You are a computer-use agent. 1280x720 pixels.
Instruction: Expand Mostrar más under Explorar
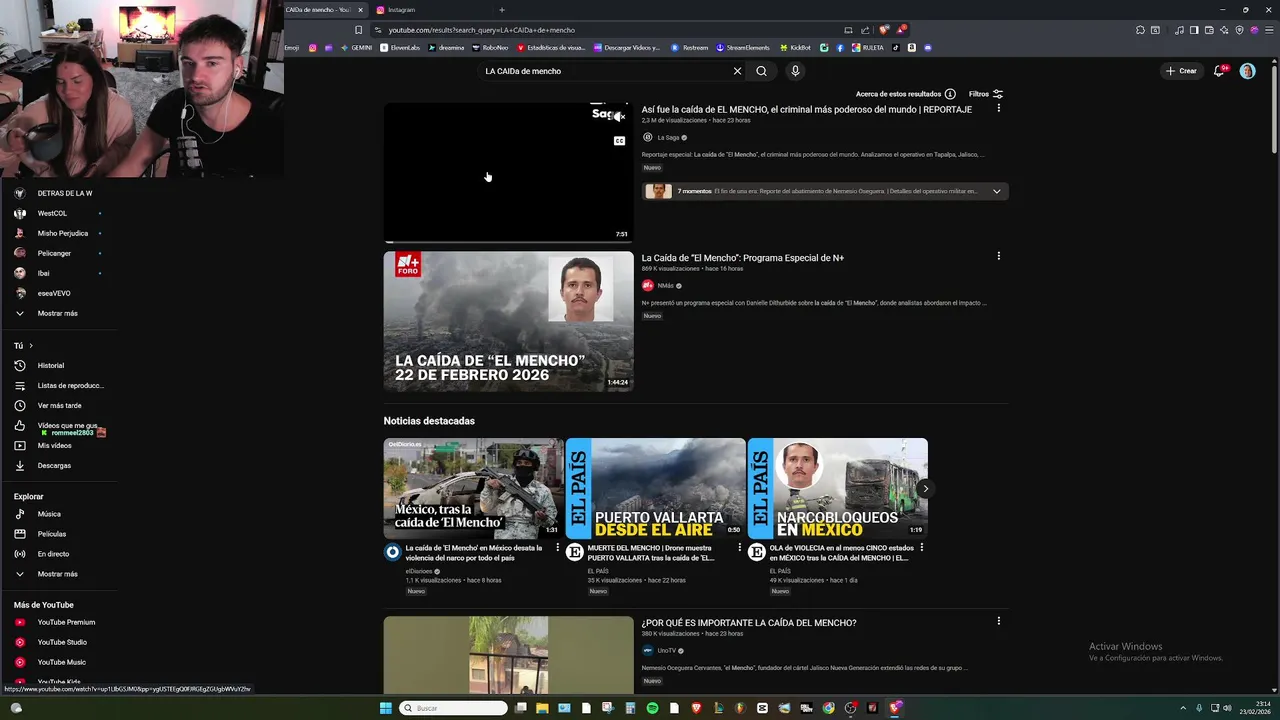tap(58, 574)
